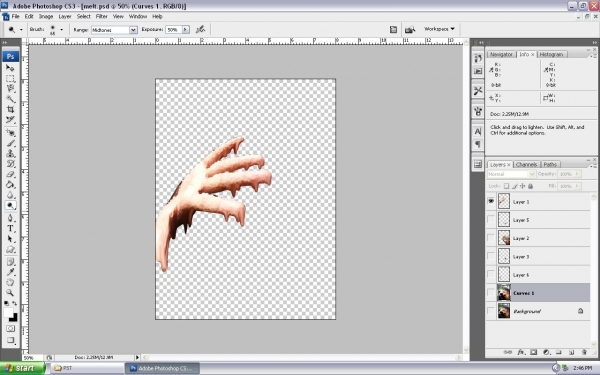Open the Range Midtones dropdown
The height and width of the screenshot is (375, 600).
[x=133, y=30]
